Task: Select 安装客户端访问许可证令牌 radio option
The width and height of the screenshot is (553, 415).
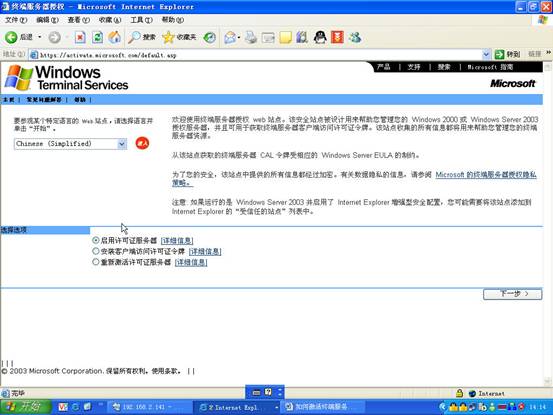Action: point(96,251)
